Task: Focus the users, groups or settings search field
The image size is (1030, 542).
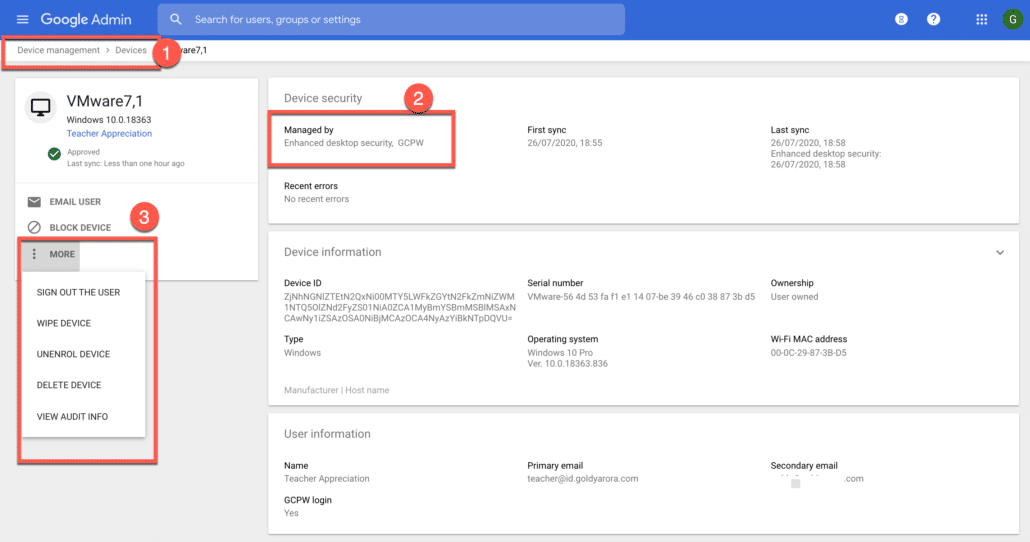Action: pyautogui.click(x=391, y=19)
